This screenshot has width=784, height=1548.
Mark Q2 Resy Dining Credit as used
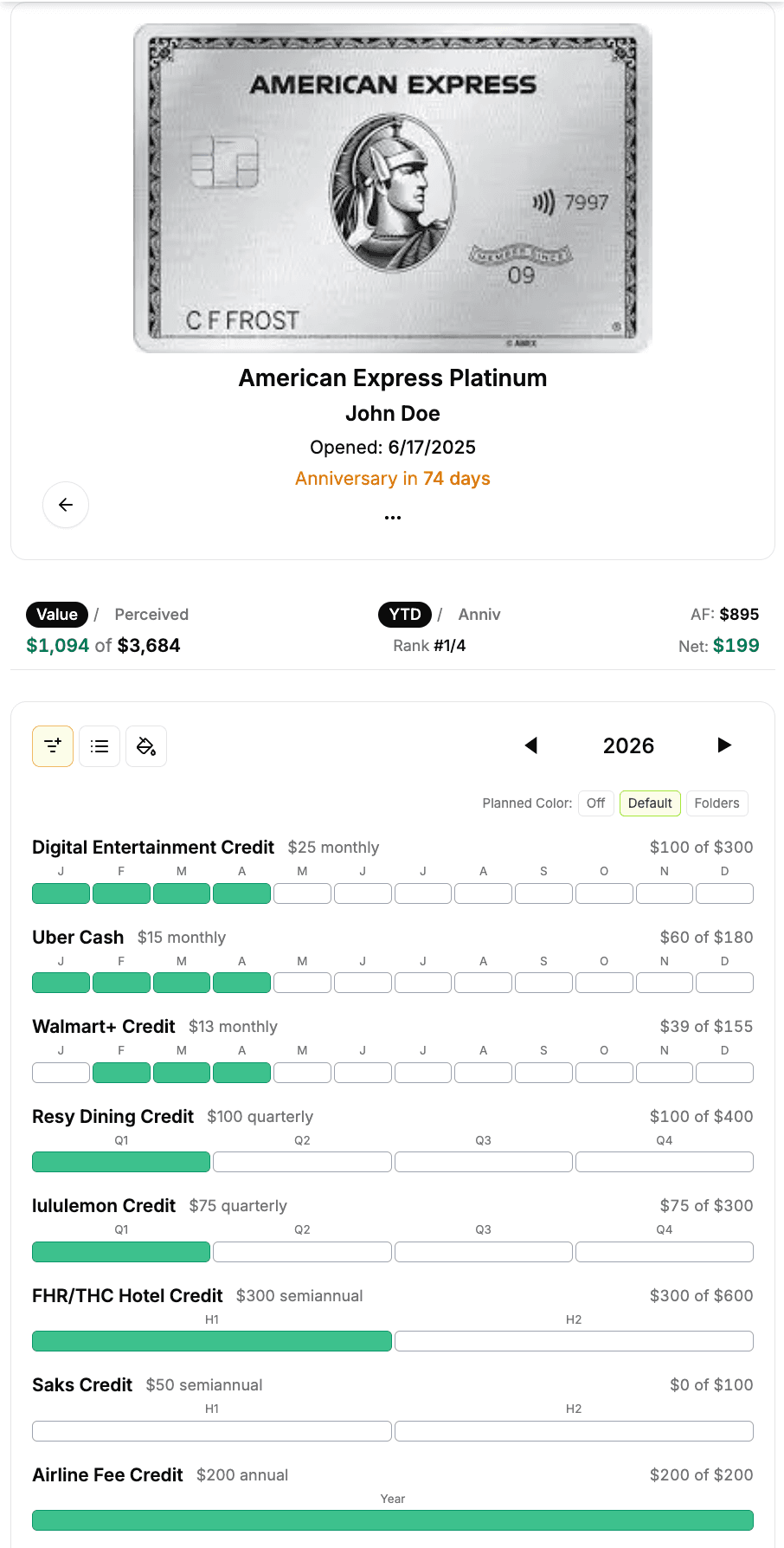click(x=302, y=1161)
